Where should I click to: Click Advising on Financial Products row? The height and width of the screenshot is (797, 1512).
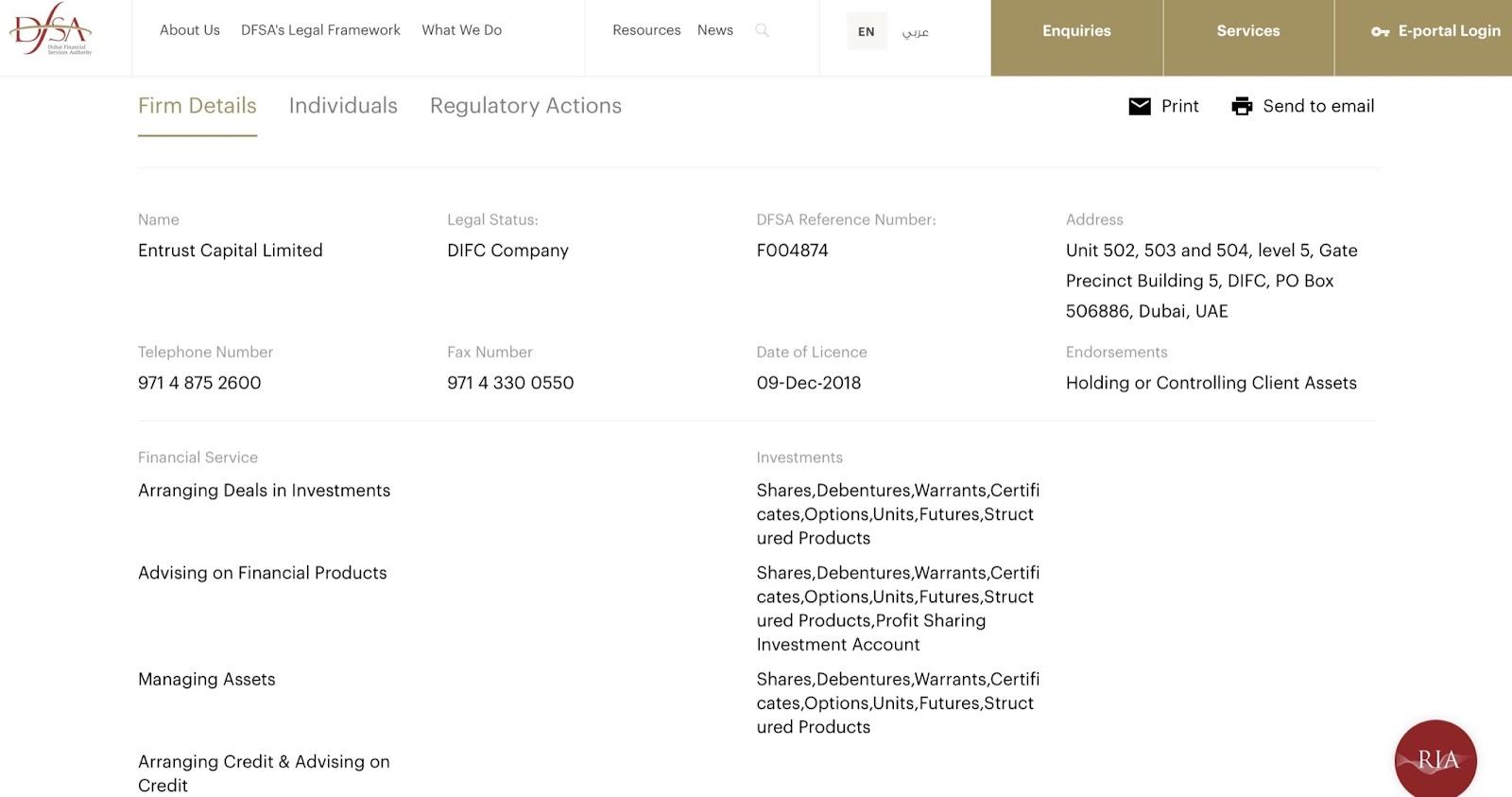263,573
